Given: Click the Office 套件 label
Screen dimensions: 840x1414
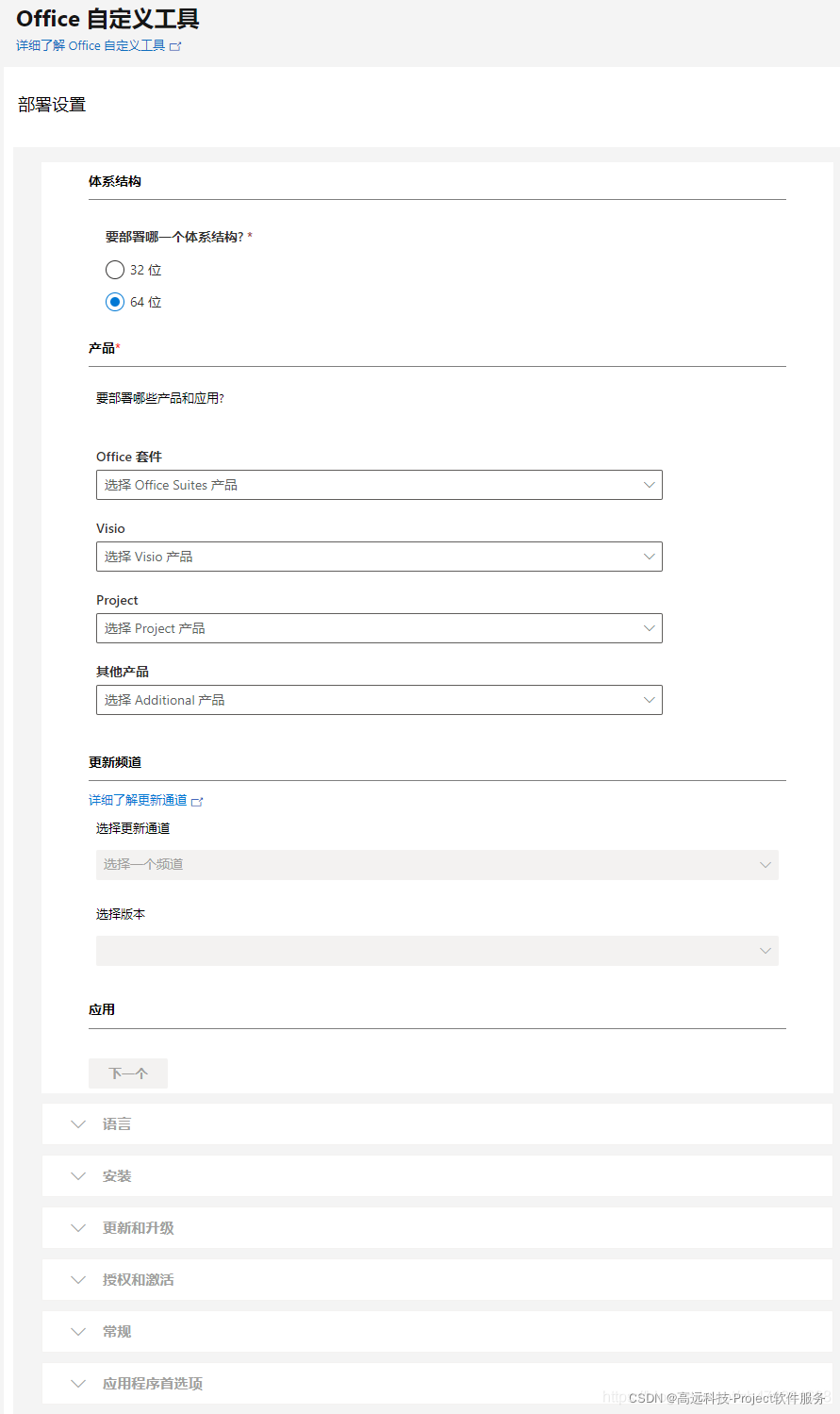Looking at the screenshot, I should click(129, 457).
